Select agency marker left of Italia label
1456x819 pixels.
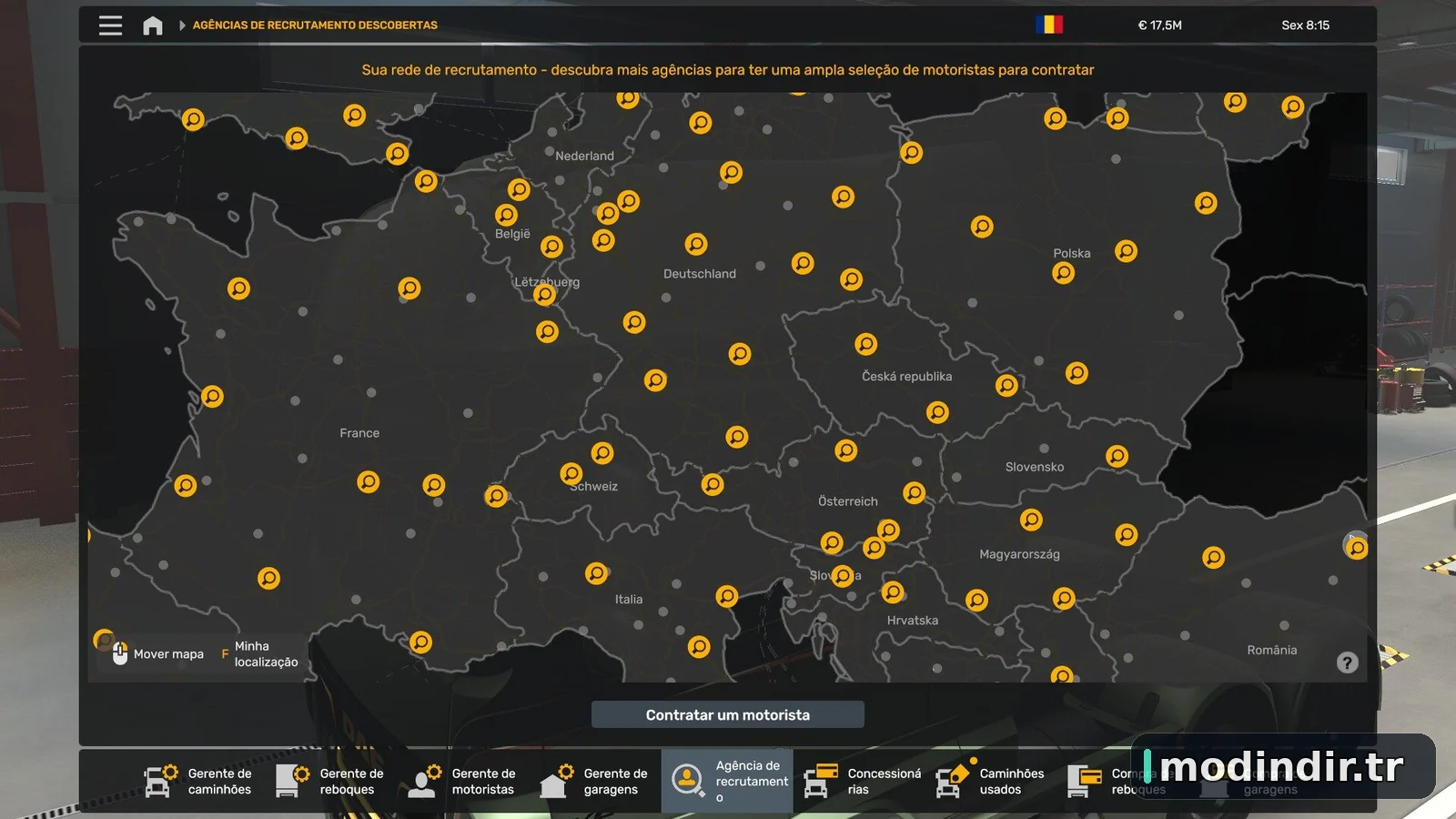[597, 573]
